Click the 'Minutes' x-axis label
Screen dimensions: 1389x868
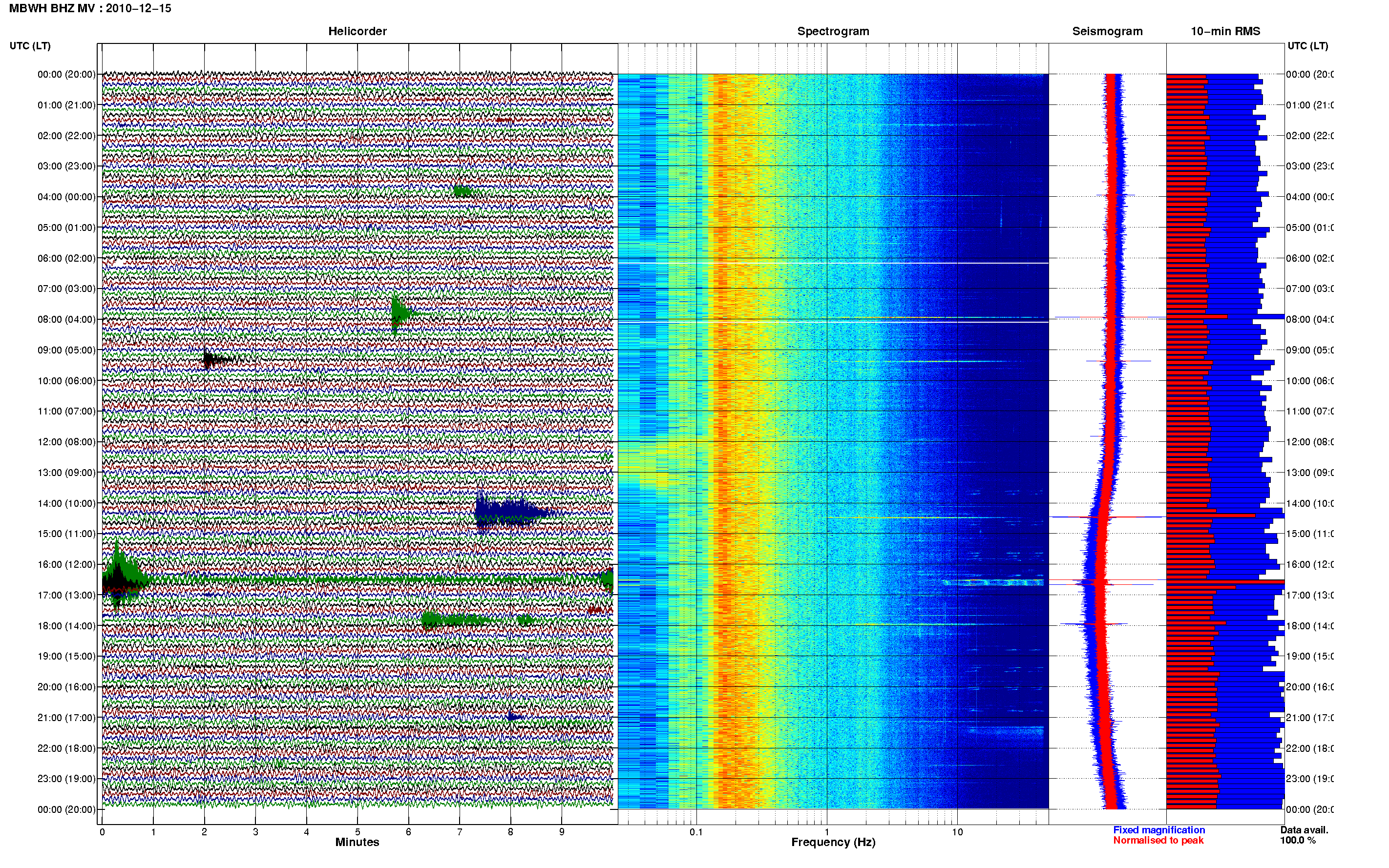coord(357,842)
